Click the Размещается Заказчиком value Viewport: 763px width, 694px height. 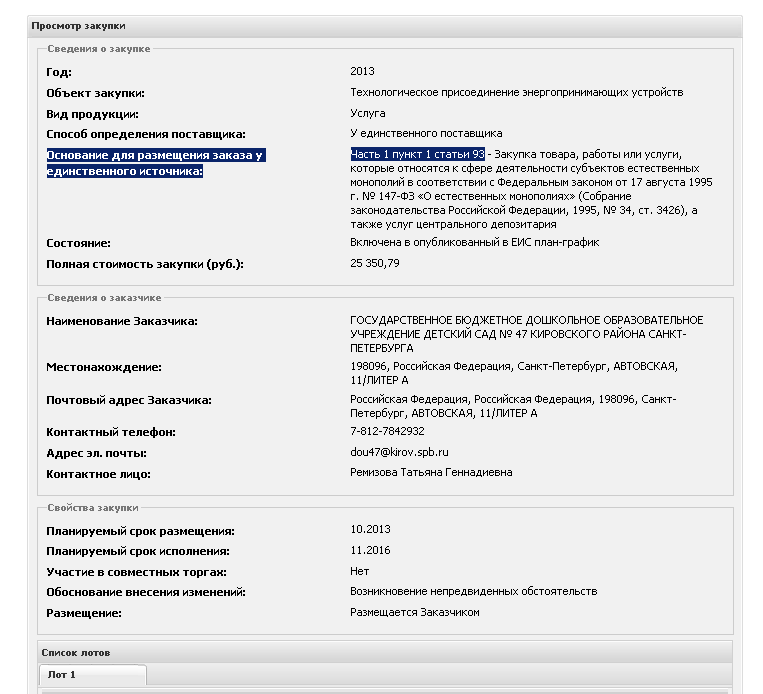pyautogui.click(x=415, y=612)
